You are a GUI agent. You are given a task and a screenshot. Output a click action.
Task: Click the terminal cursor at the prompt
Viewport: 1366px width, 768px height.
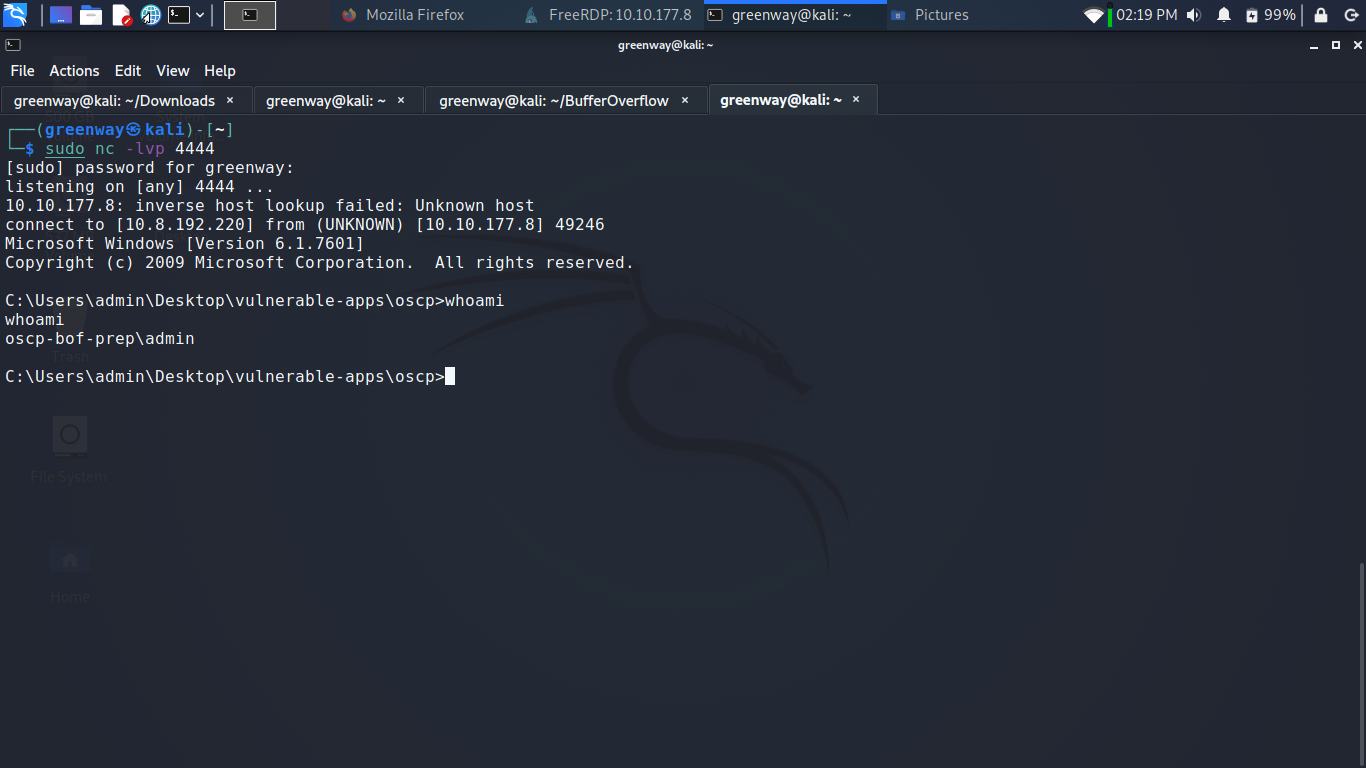(x=450, y=377)
